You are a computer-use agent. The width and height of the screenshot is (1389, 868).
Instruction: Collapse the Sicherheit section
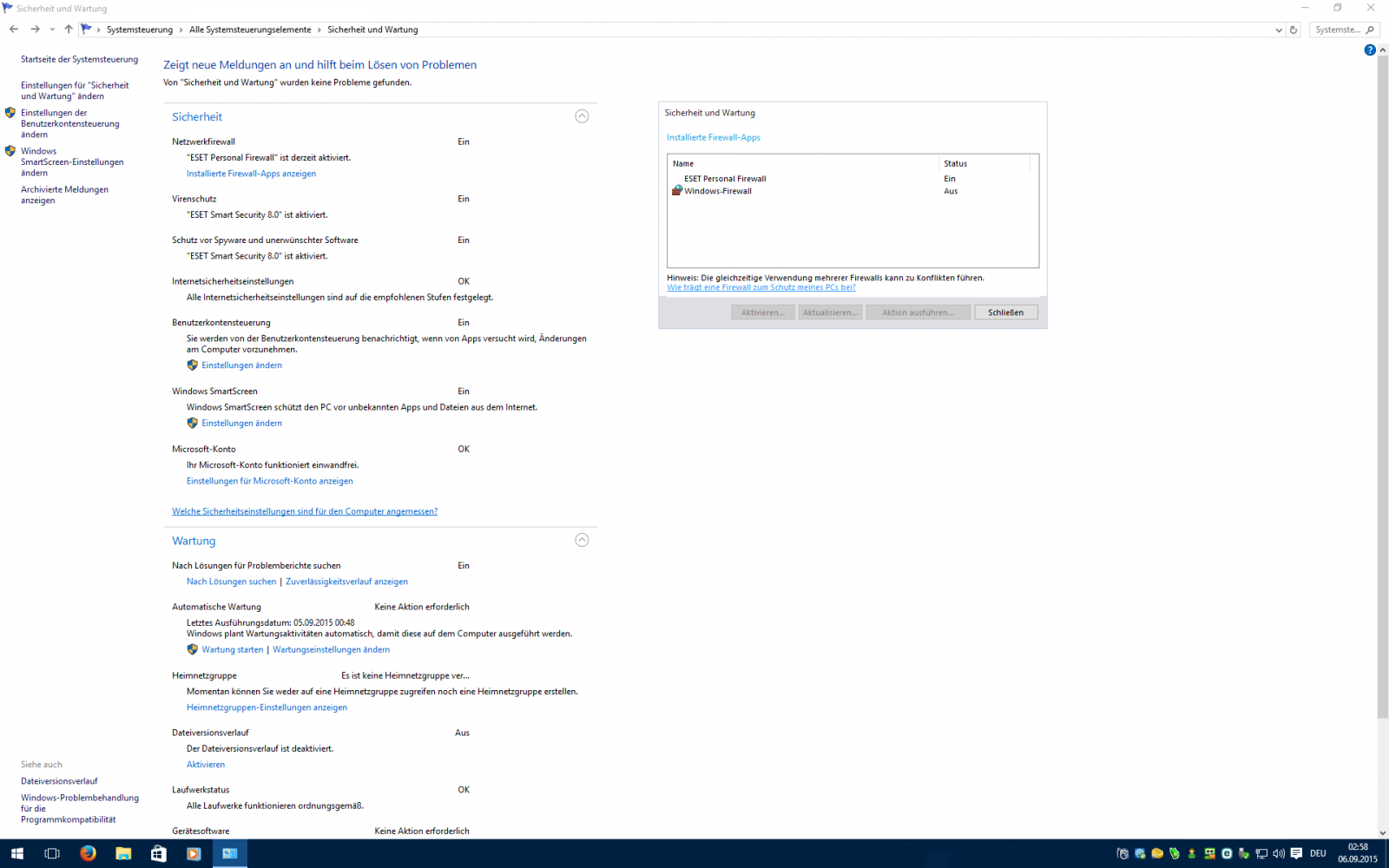[582, 116]
